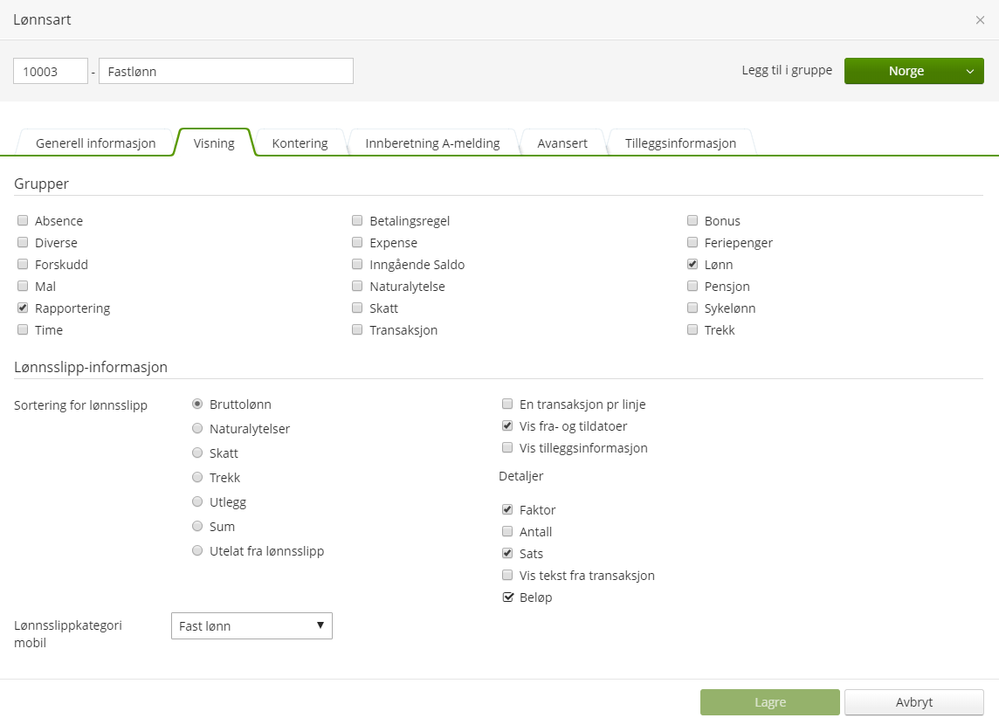Screen dimensions: 999x726
Task: Check the Absence group checkbox
Action: (x=23, y=220)
